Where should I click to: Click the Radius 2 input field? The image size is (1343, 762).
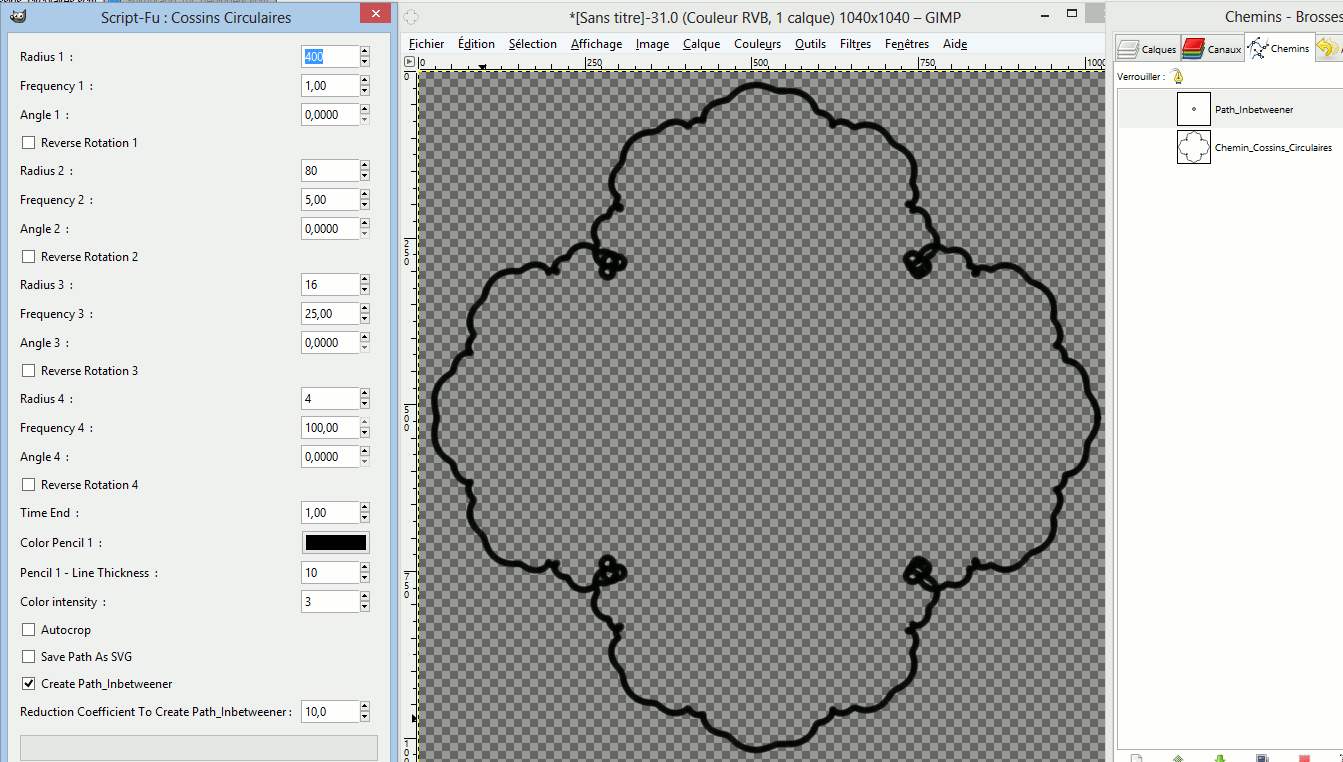pyautogui.click(x=330, y=171)
